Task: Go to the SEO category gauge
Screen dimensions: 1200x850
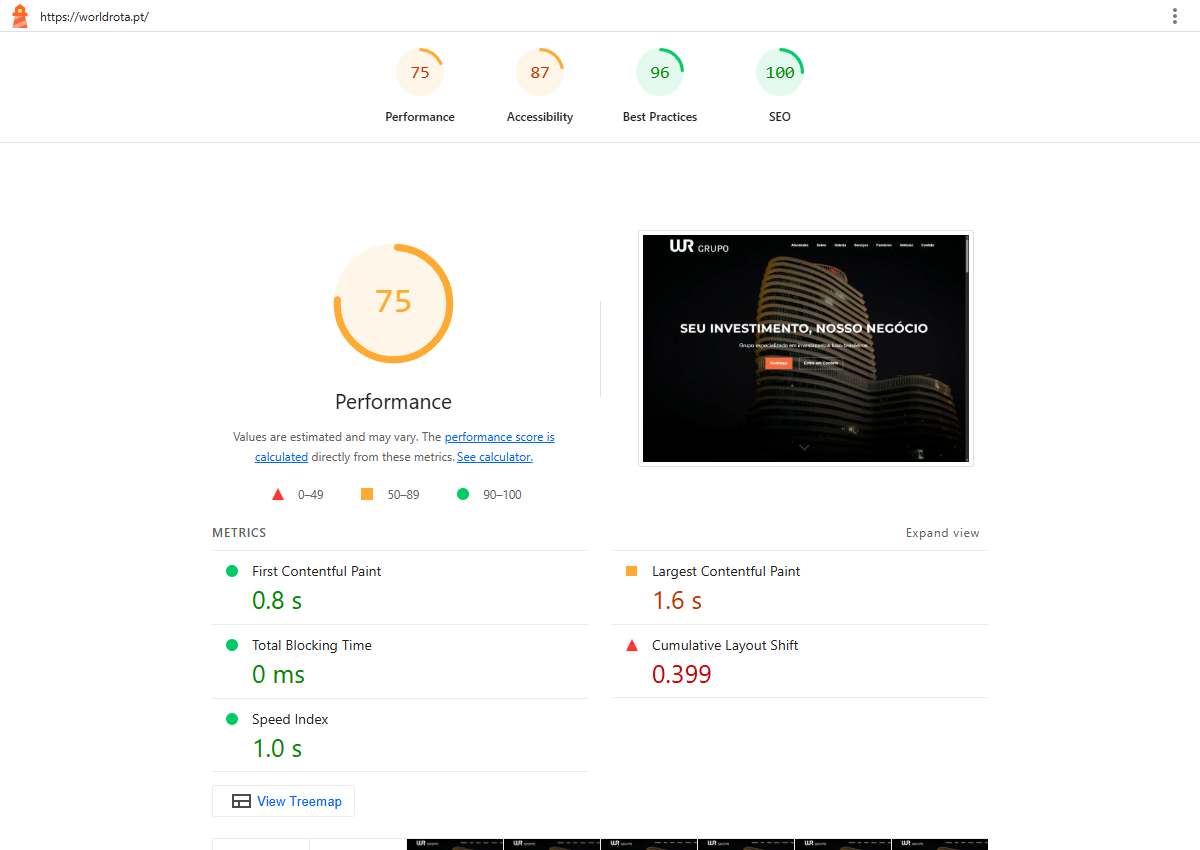Action: [780, 86]
